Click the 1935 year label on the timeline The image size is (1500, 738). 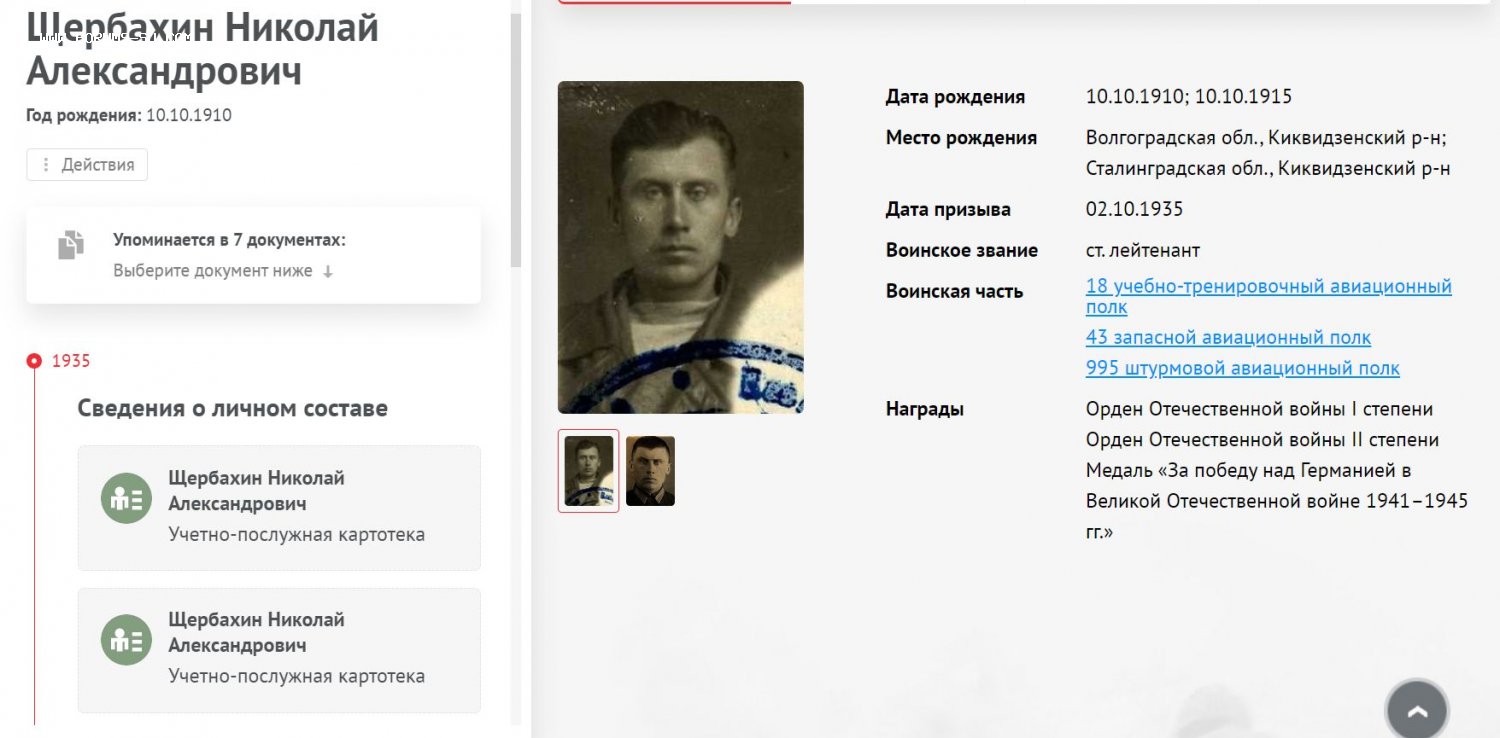71,361
